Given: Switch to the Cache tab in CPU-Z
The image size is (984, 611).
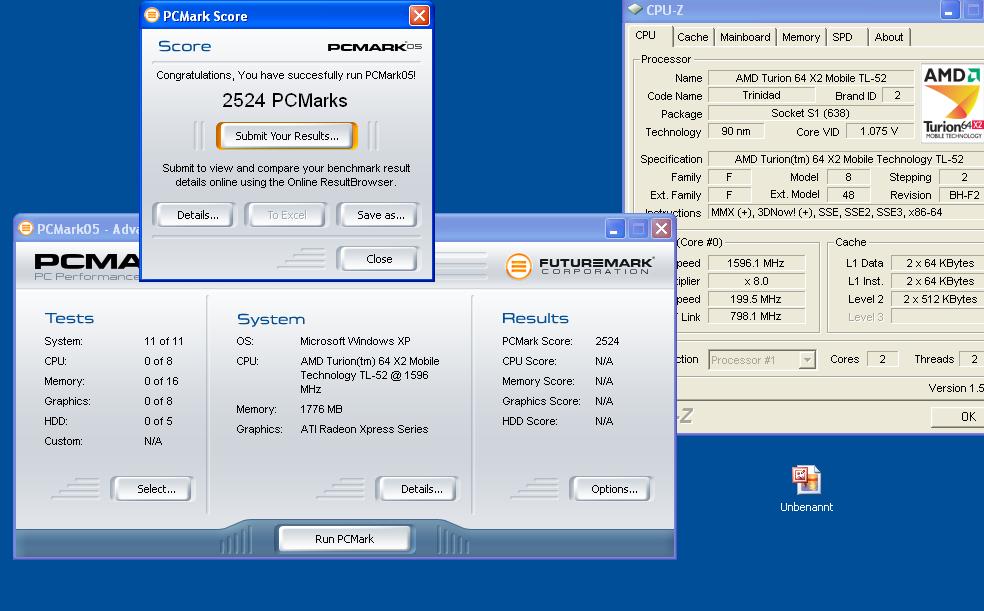Looking at the screenshot, I should coord(693,37).
